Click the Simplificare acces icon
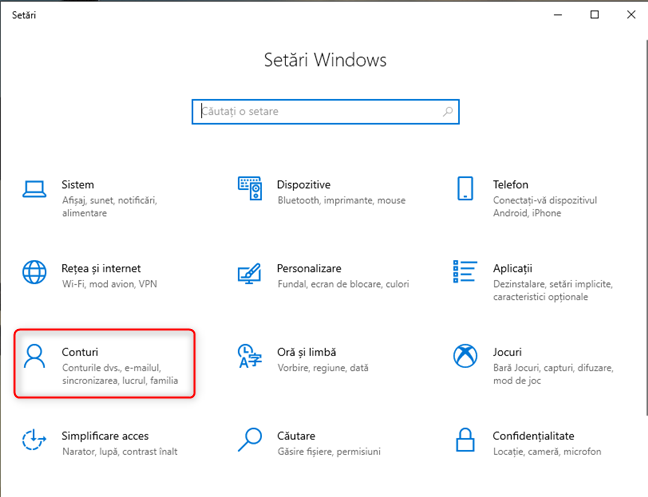The image size is (648, 497). [34, 439]
